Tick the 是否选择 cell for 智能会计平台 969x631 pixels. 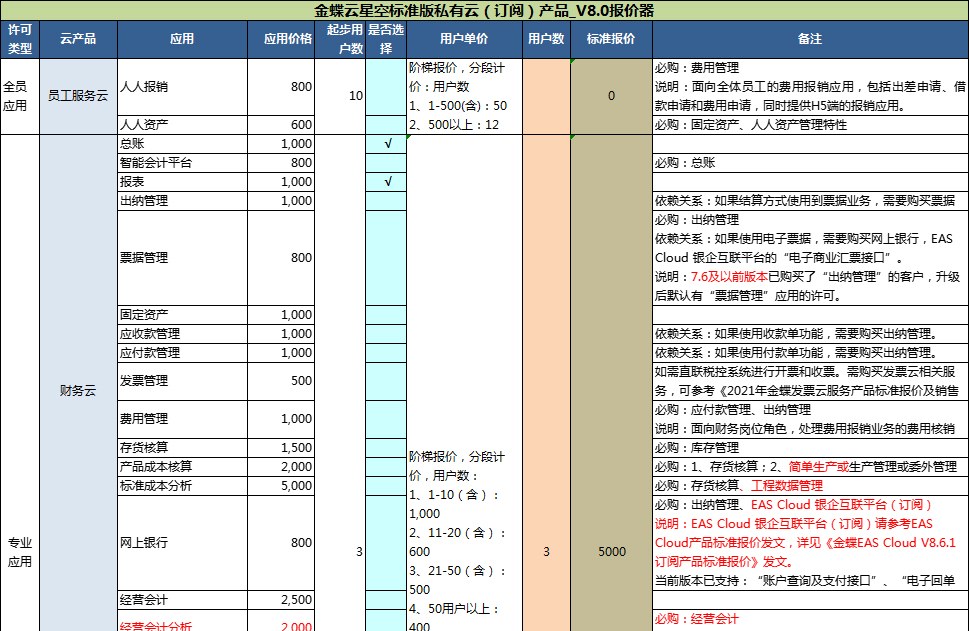click(x=386, y=163)
